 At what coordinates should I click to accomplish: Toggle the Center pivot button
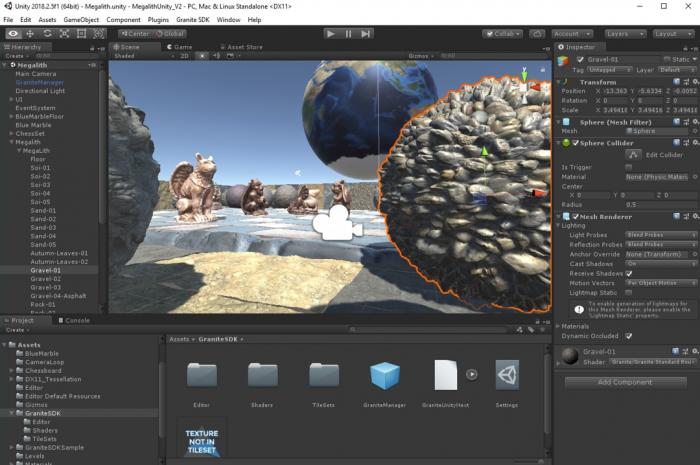[135, 34]
